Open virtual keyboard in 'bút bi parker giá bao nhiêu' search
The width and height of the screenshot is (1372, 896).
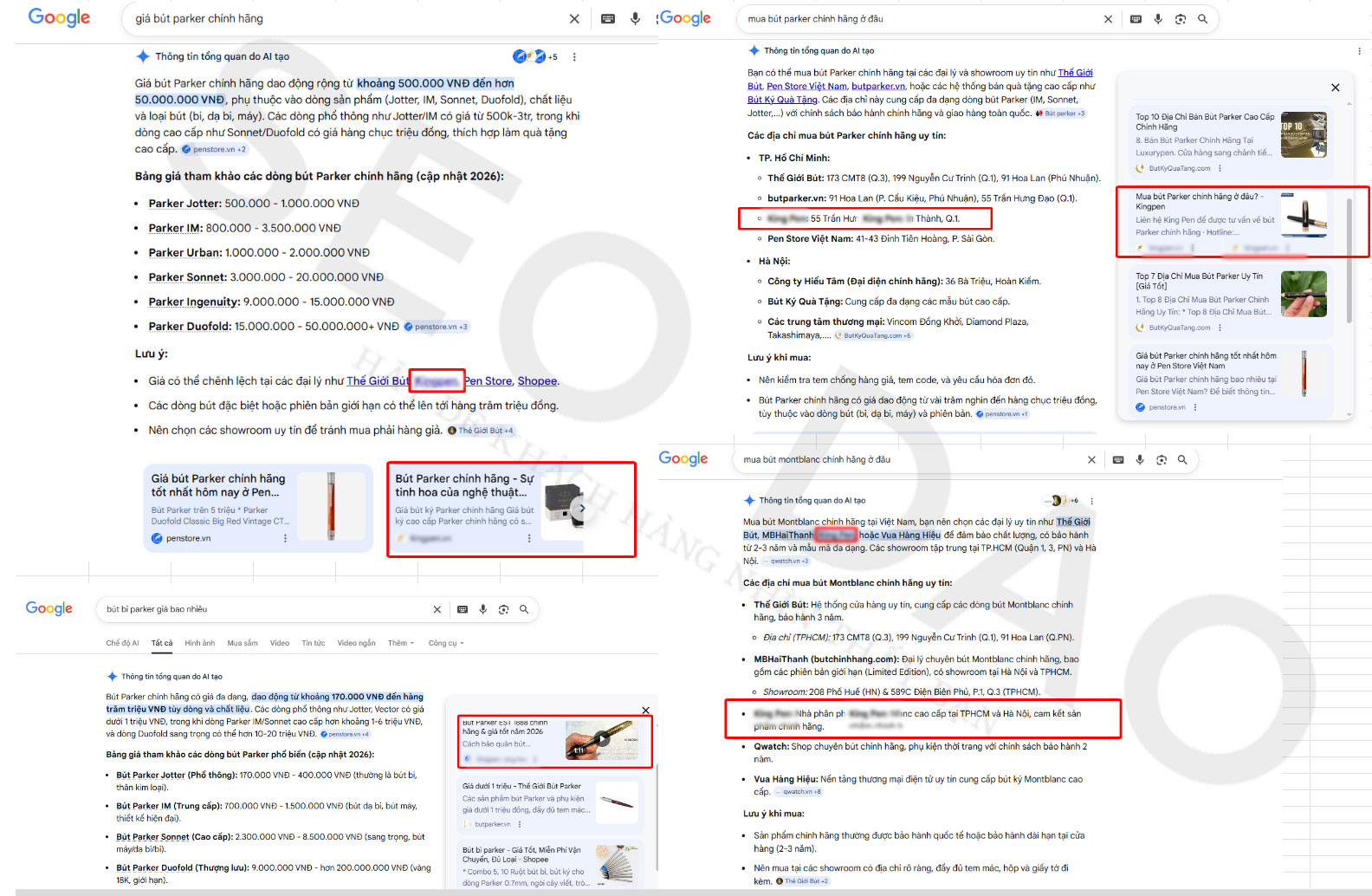[x=463, y=609]
